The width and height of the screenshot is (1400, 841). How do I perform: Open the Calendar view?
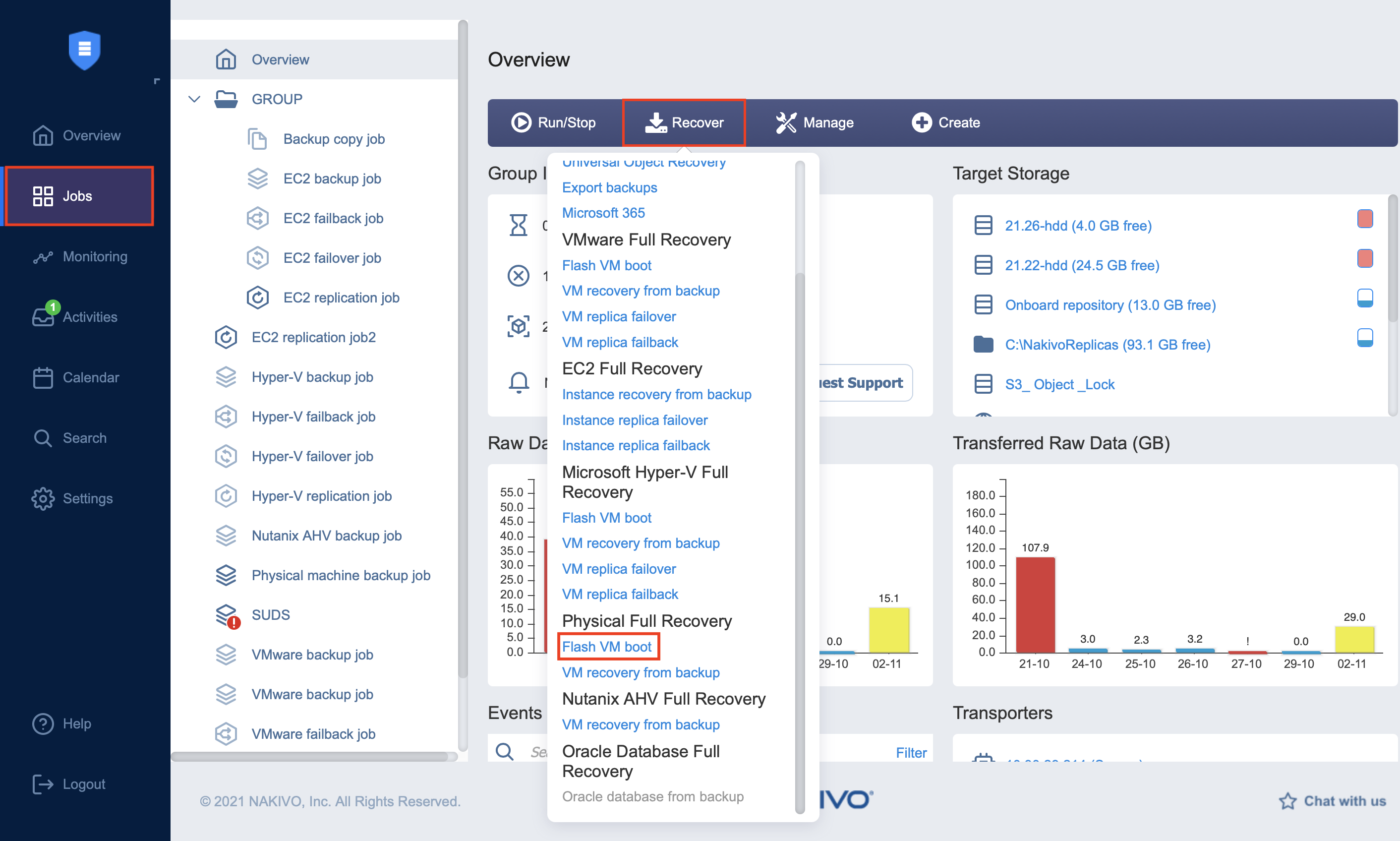point(76,377)
